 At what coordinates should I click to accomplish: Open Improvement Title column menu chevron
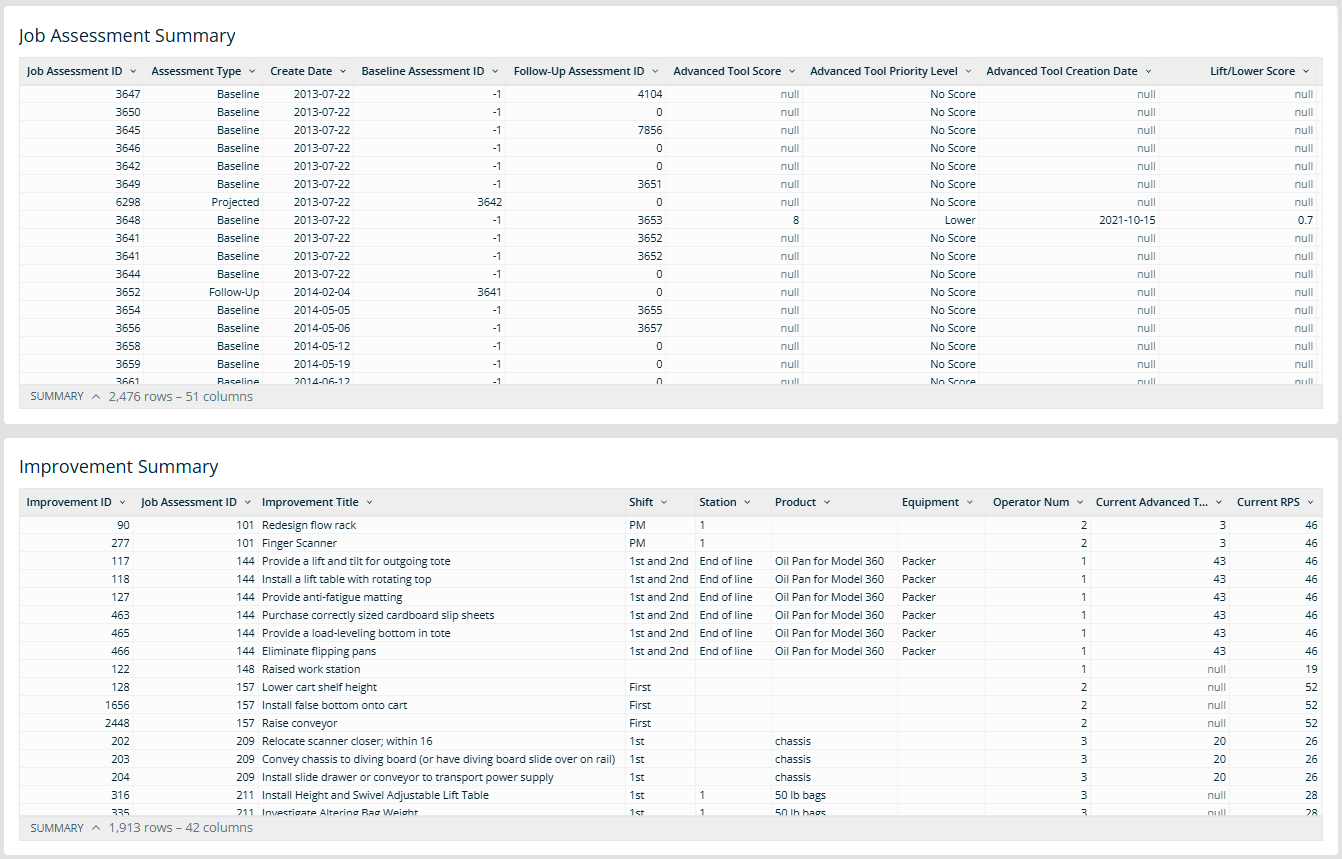pos(369,503)
